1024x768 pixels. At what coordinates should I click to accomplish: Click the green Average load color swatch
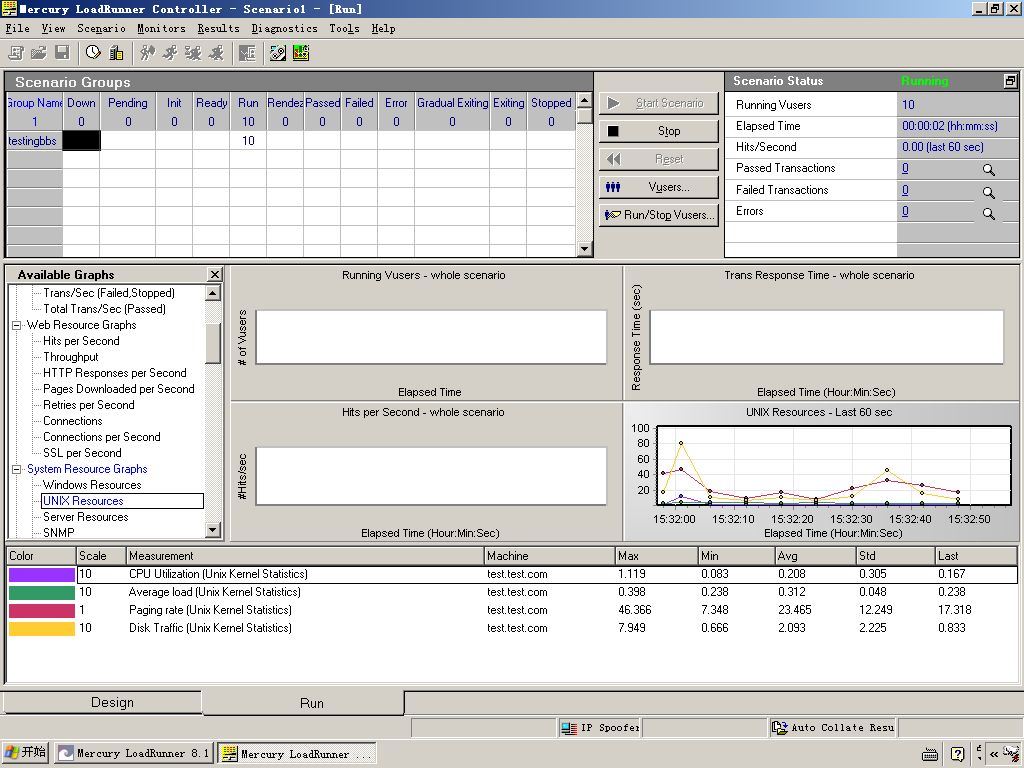41,592
